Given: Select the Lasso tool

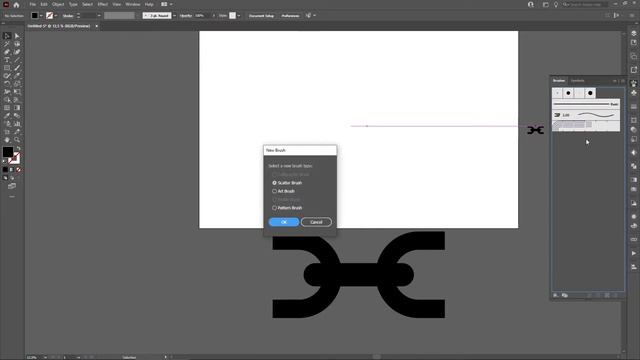Looking at the screenshot, I should click(x=17, y=44).
